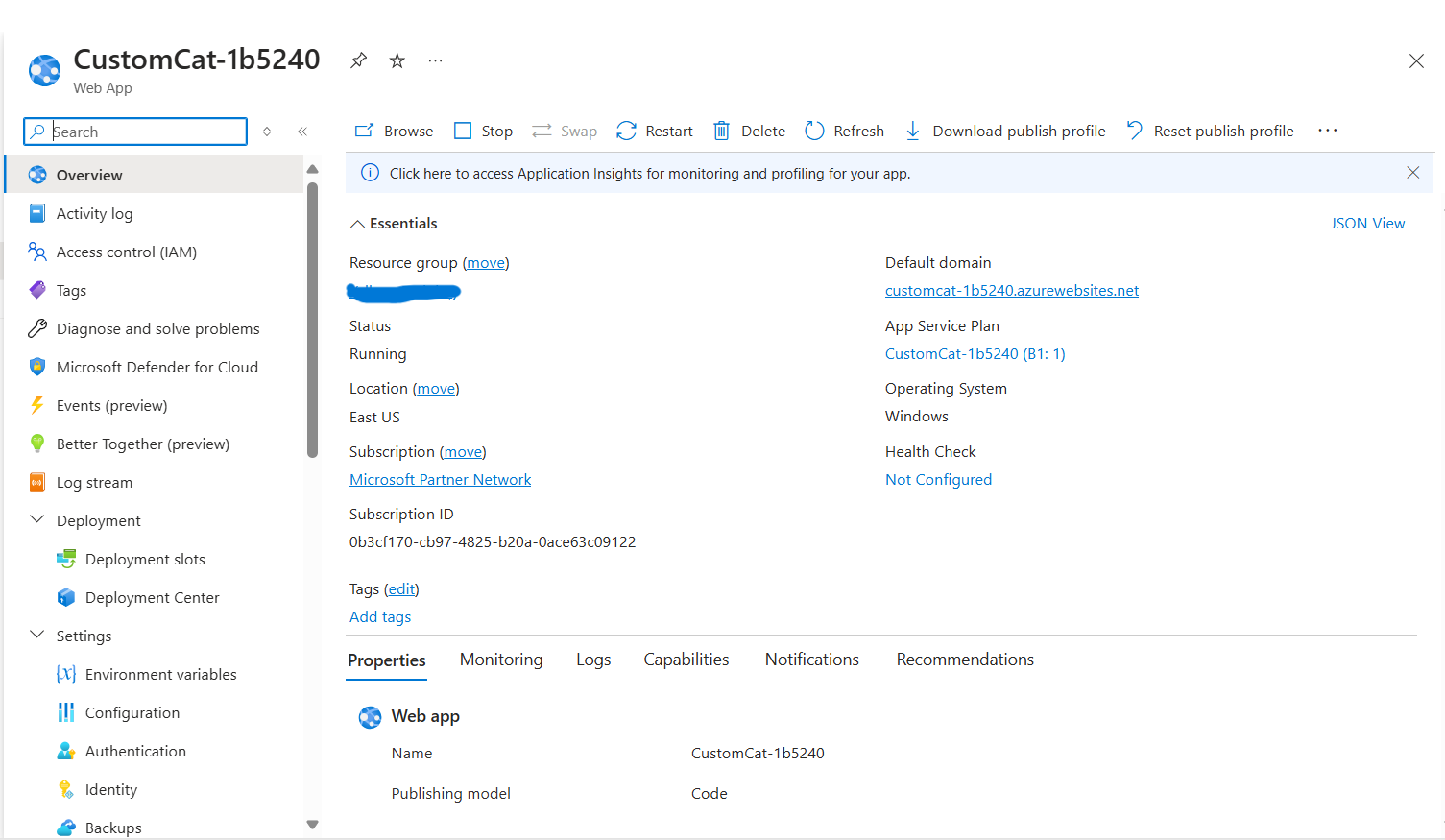Image resolution: width=1445 pixels, height=840 pixels.
Task: Switch to the Logs tab
Action: [593, 660]
